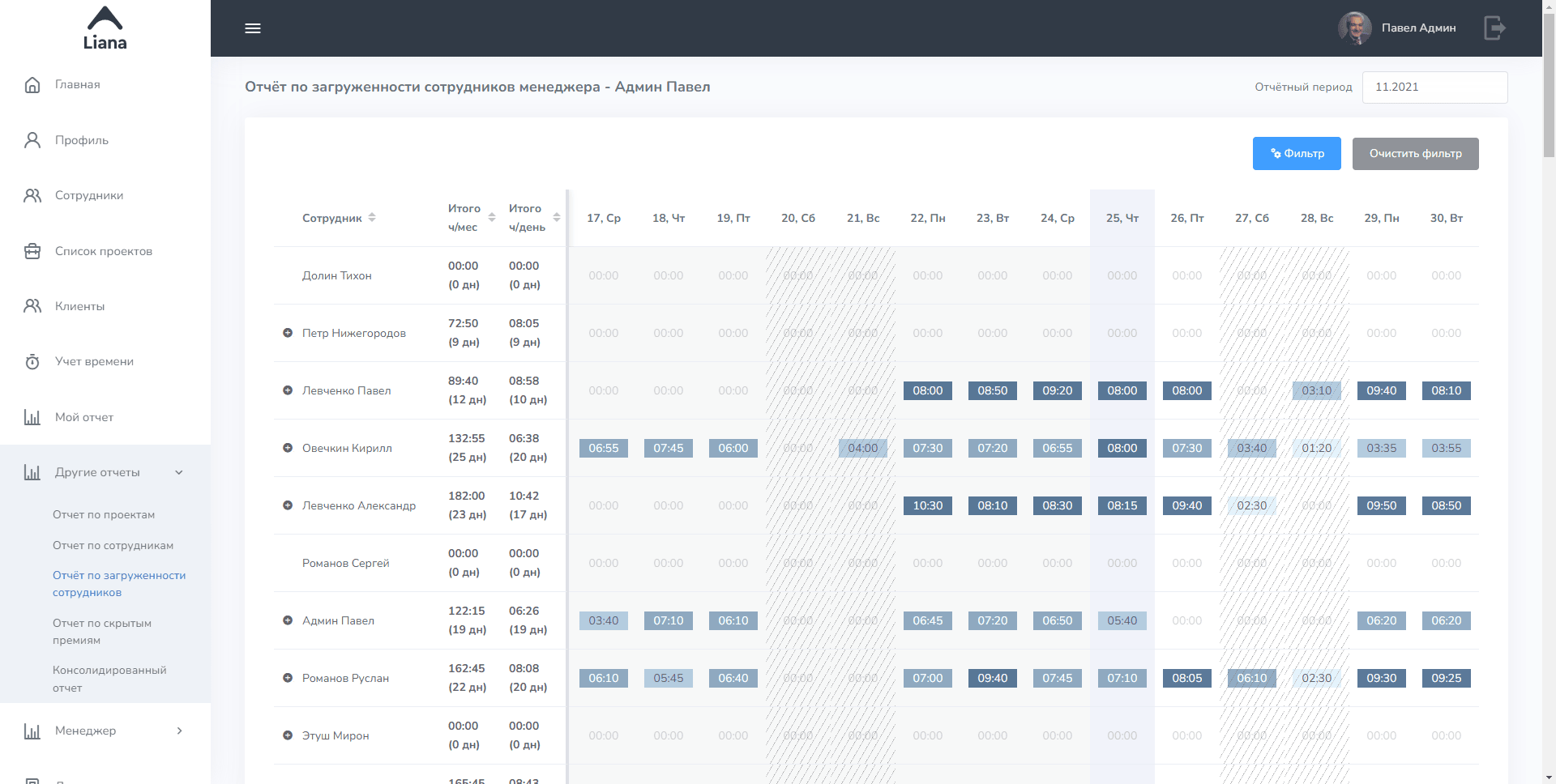Open Список проектов briefcase icon
This screenshot has height=784, width=1556.
(x=32, y=251)
